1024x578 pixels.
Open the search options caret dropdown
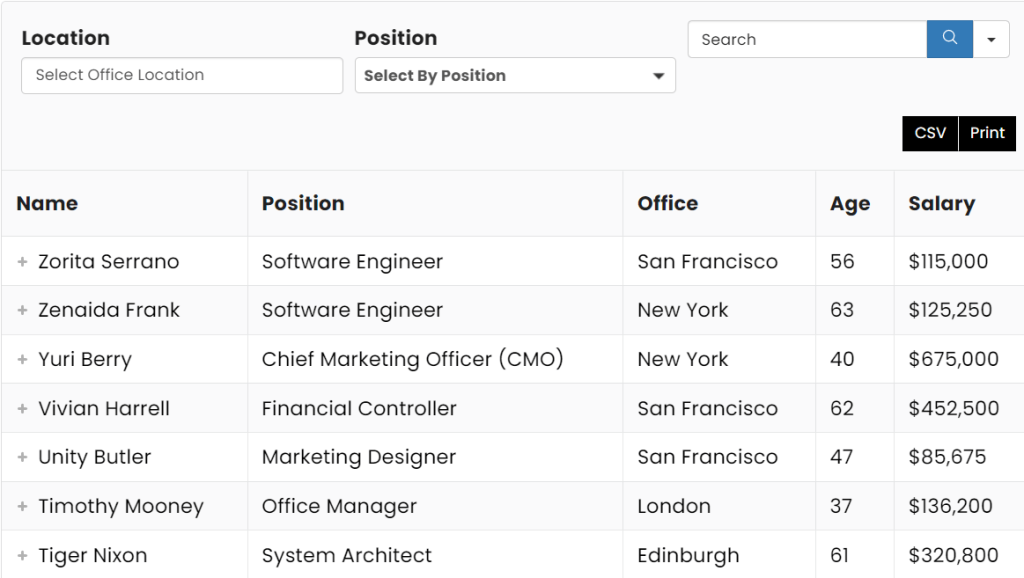tap(991, 39)
